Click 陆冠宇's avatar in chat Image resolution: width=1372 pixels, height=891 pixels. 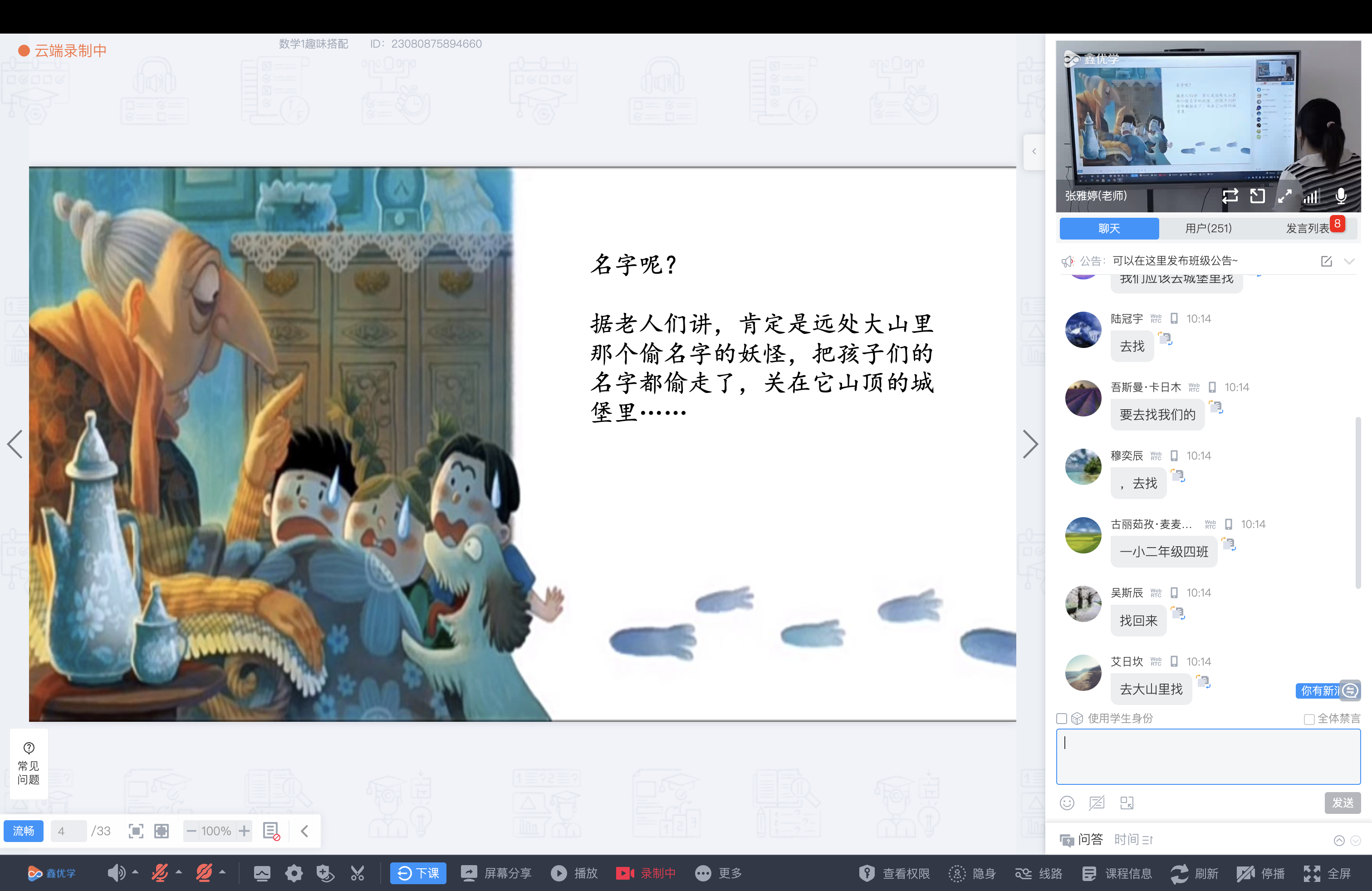pos(1083,330)
